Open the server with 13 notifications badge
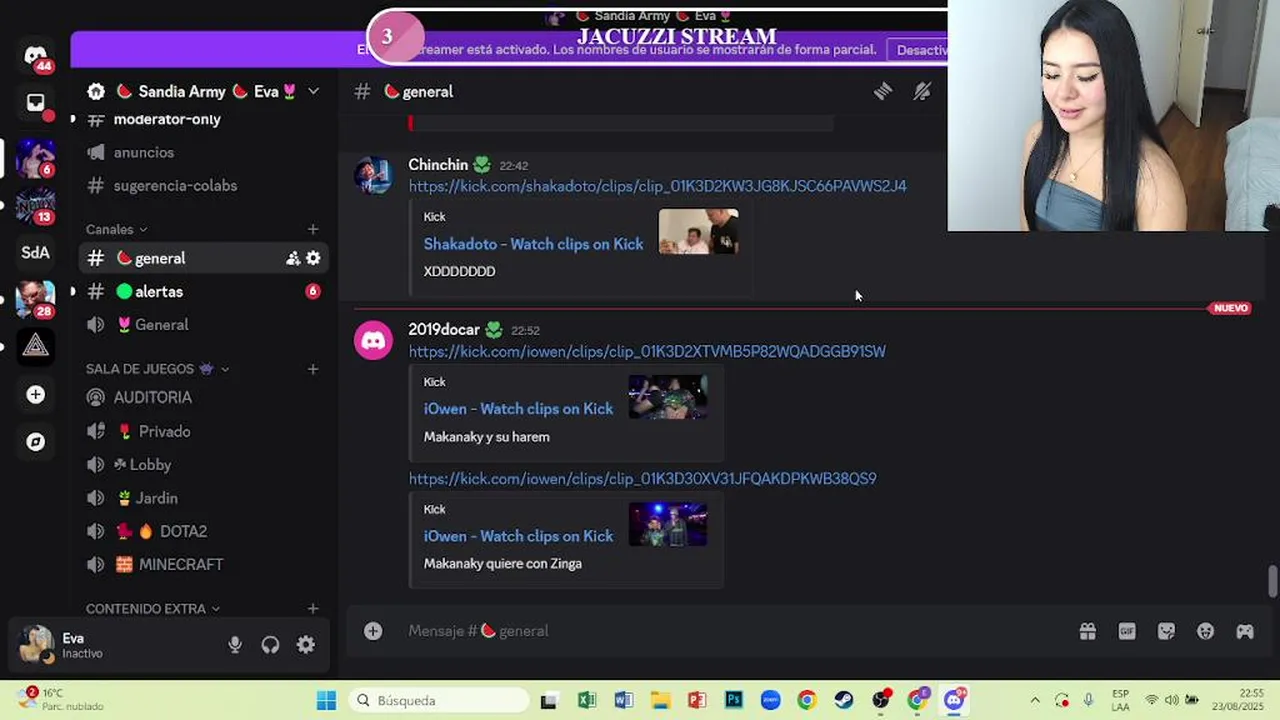The height and width of the screenshot is (720, 1280). 36,205
